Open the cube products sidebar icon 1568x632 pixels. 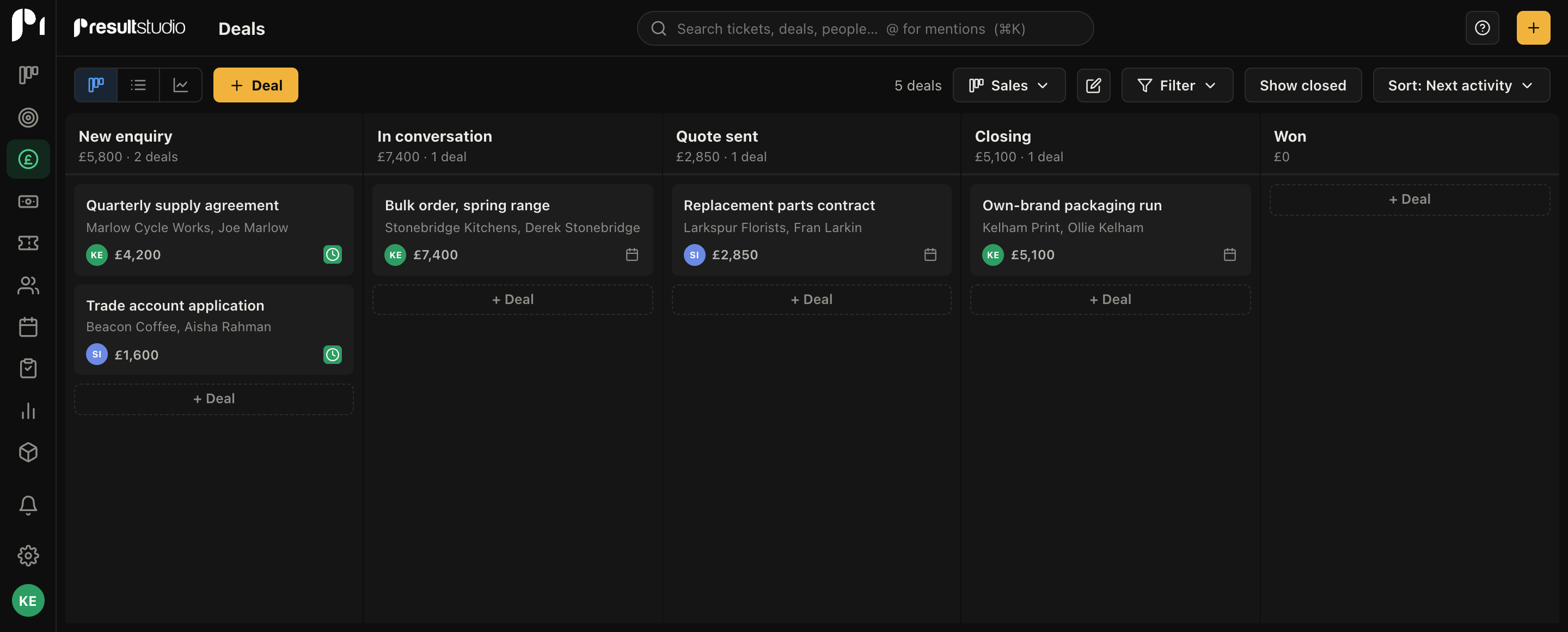(x=28, y=452)
